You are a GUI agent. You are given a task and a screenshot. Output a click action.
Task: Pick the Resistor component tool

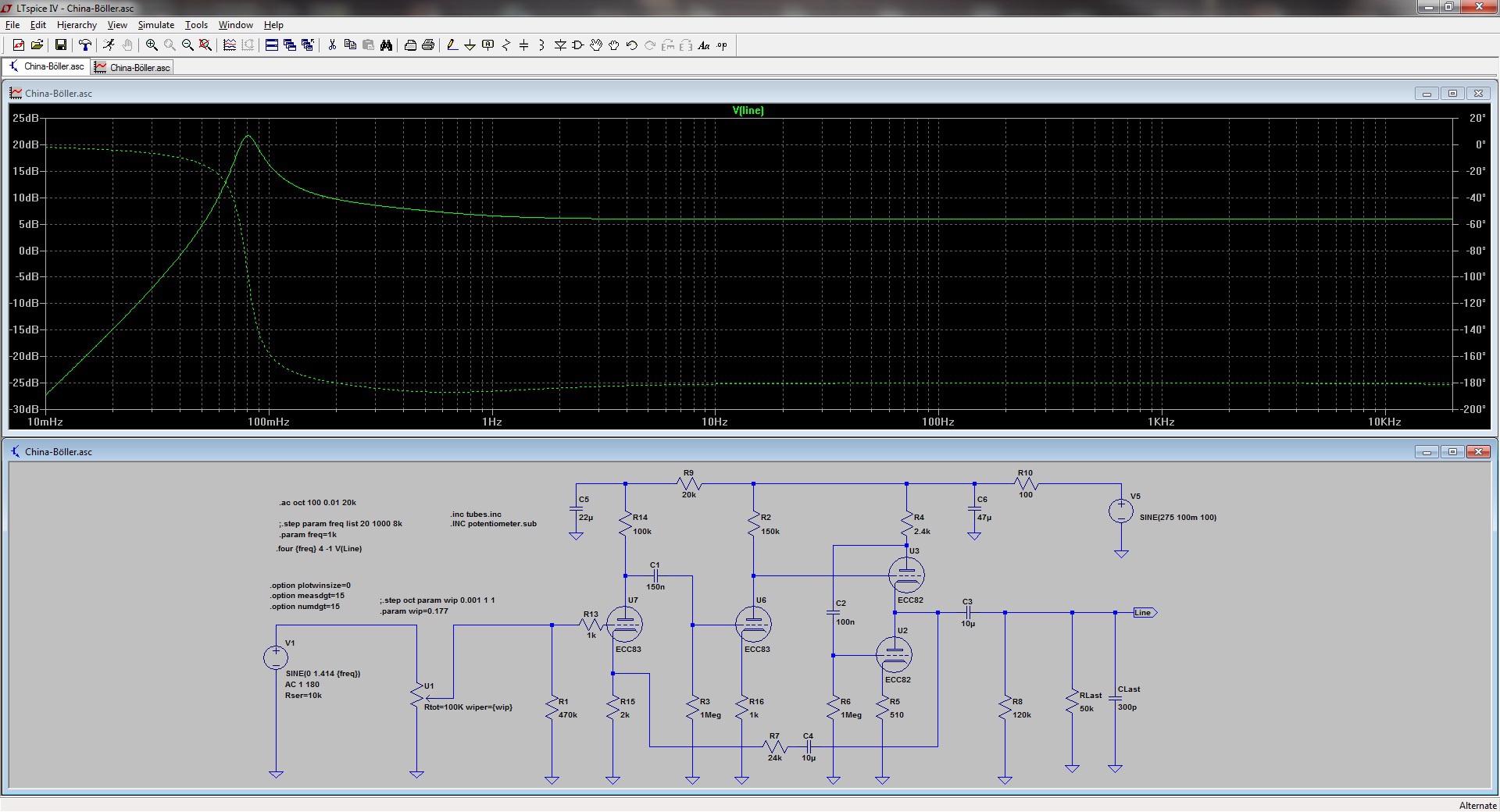(505, 45)
